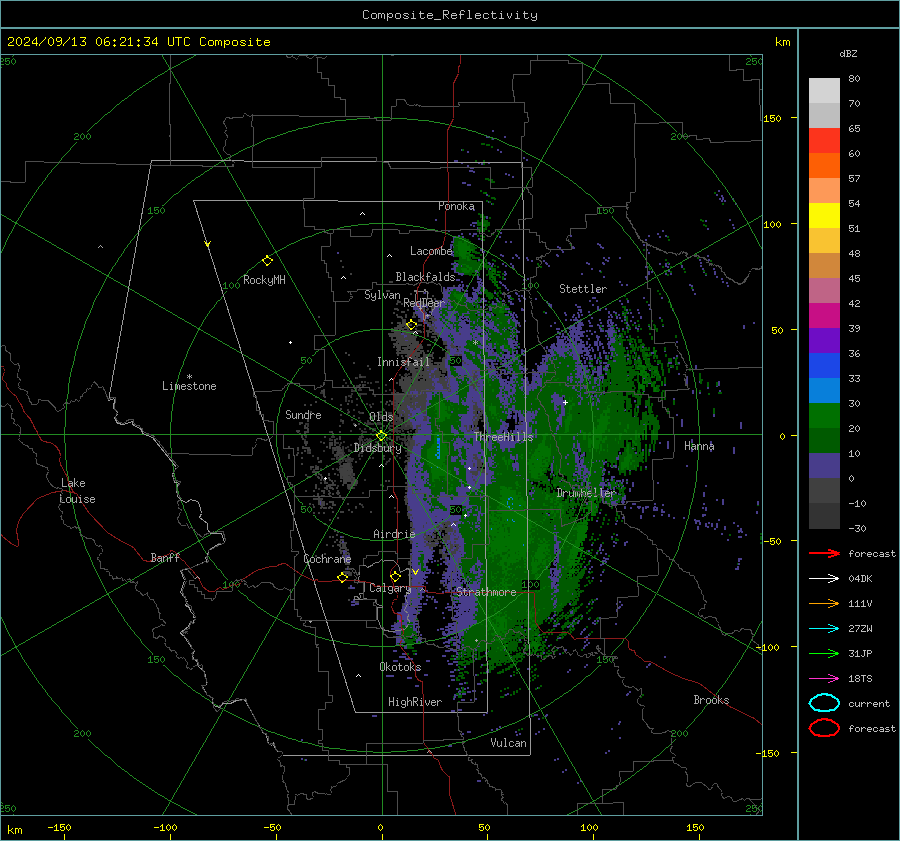The image size is (900, 841).
Task: Click the green 31JP arrow in legend
Action: click(x=824, y=653)
